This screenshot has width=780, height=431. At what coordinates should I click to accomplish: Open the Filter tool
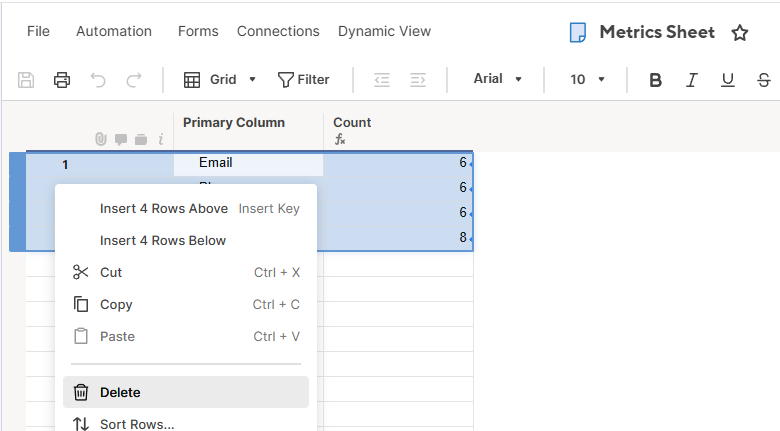tap(303, 80)
